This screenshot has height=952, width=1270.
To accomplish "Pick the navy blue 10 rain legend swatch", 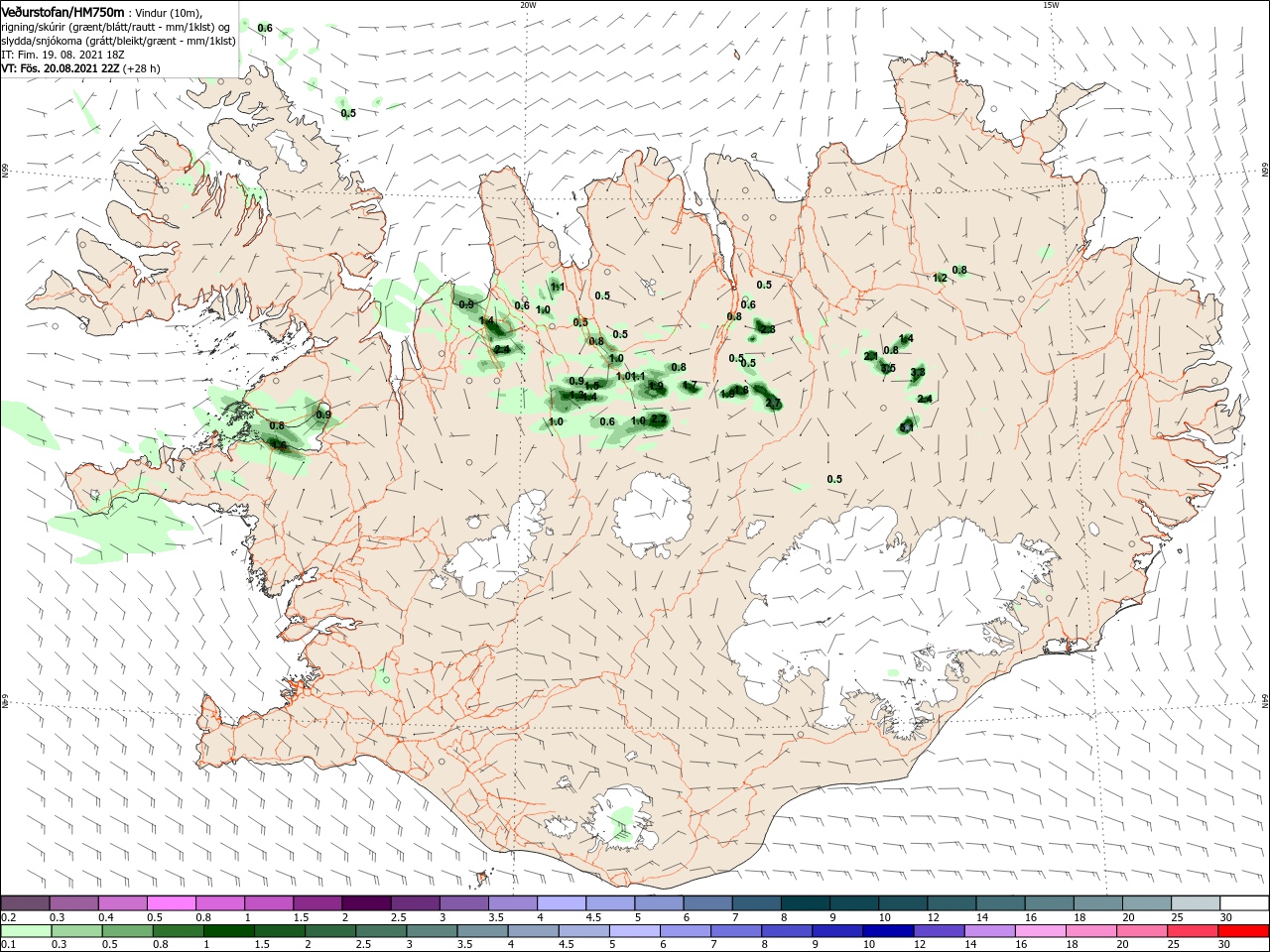I will (x=888, y=931).
